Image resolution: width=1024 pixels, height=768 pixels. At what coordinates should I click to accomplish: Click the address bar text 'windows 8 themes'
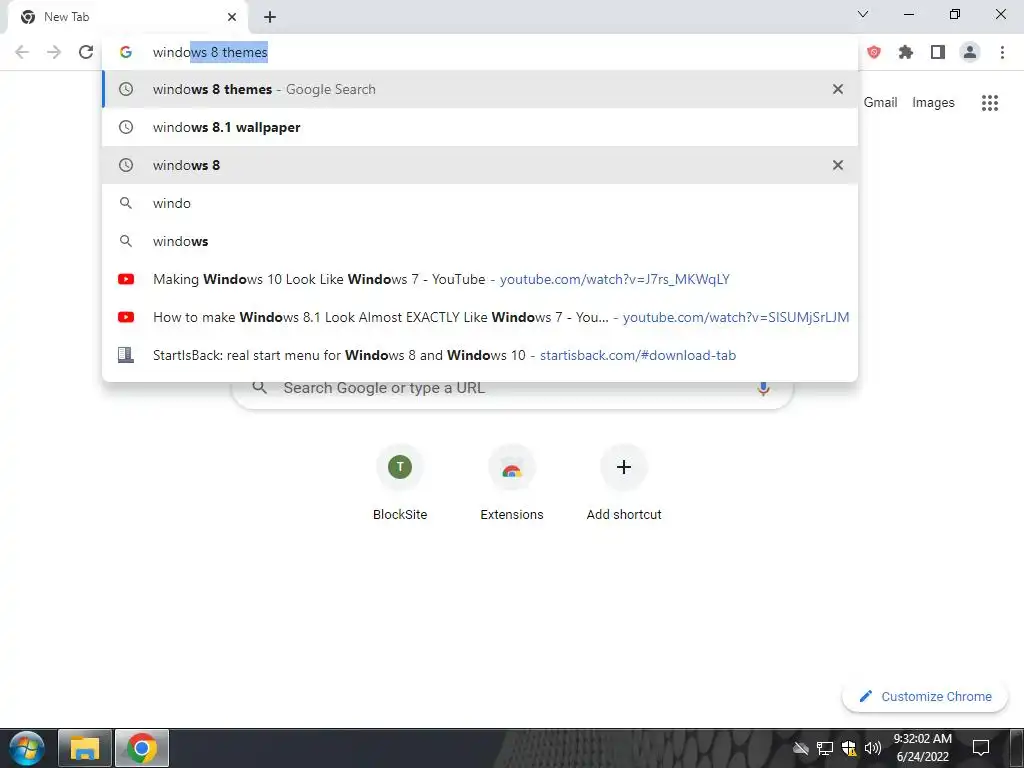[210, 52]
